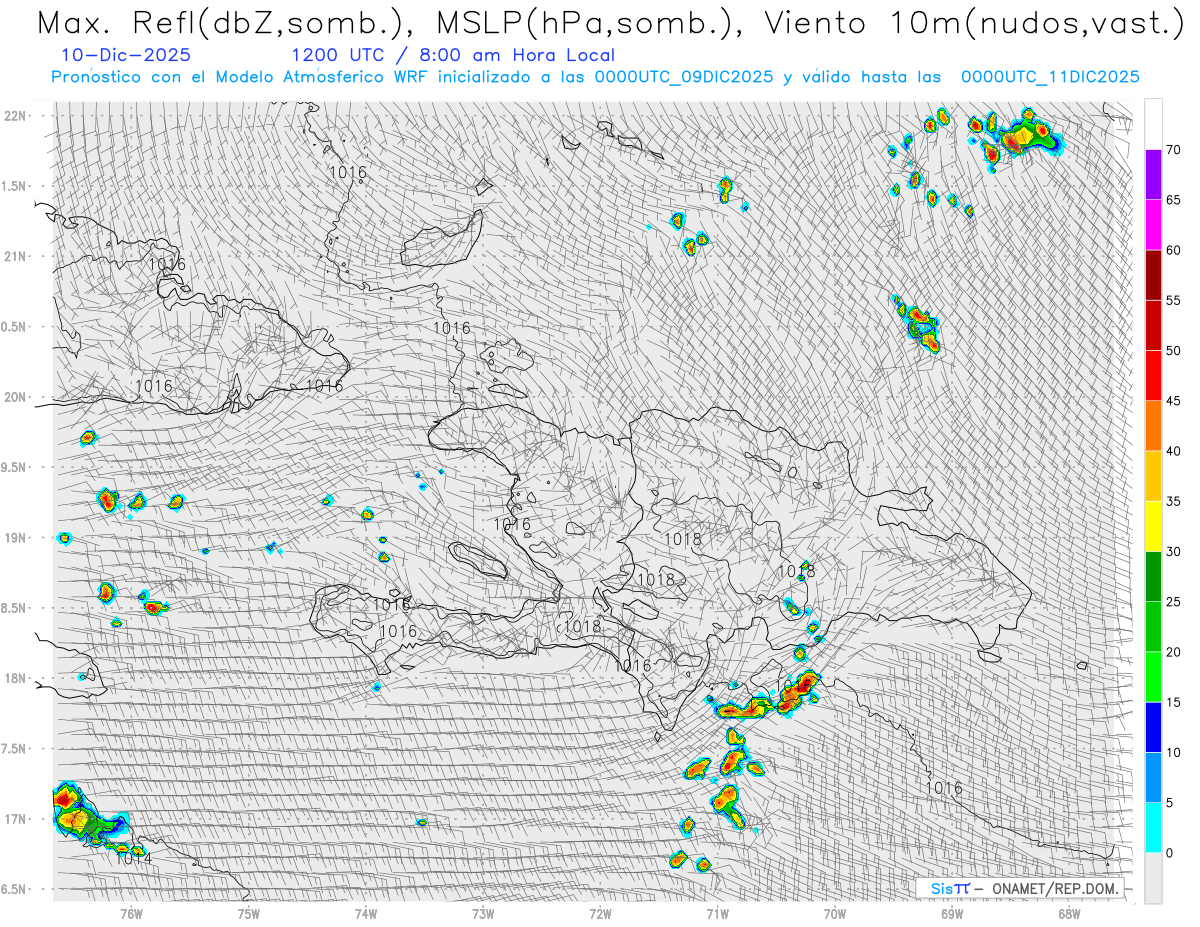
Task: Select the yellow 30-35 dBZ colorbar segment
Action: (x=1153, y=526)
